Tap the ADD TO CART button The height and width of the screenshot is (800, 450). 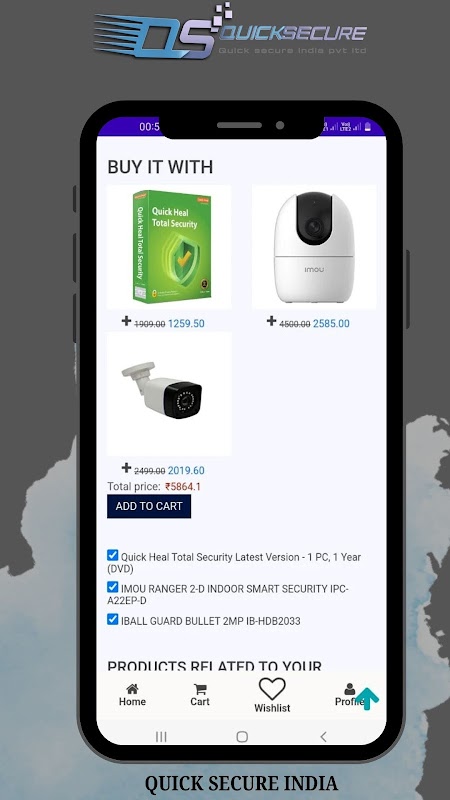[x=149, y=506]
